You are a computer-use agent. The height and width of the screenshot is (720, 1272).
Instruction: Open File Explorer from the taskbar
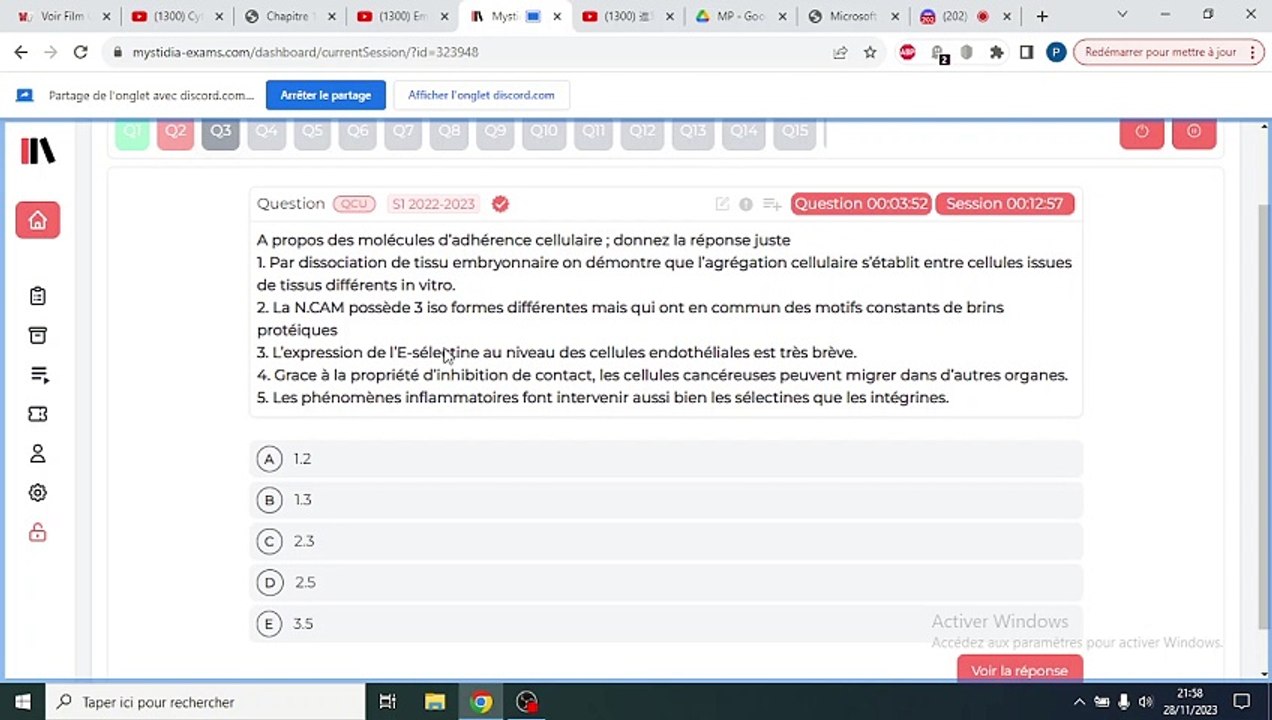click(x=435, y=702)
